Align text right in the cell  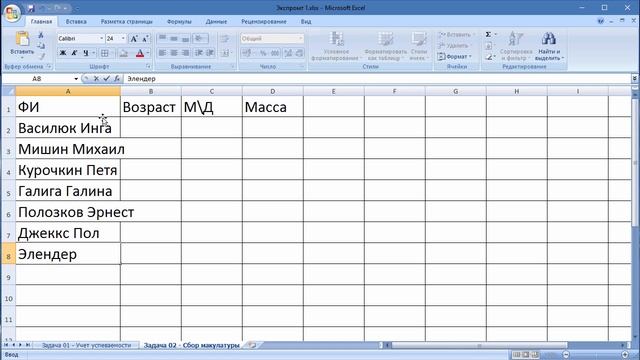click(186, 53)
